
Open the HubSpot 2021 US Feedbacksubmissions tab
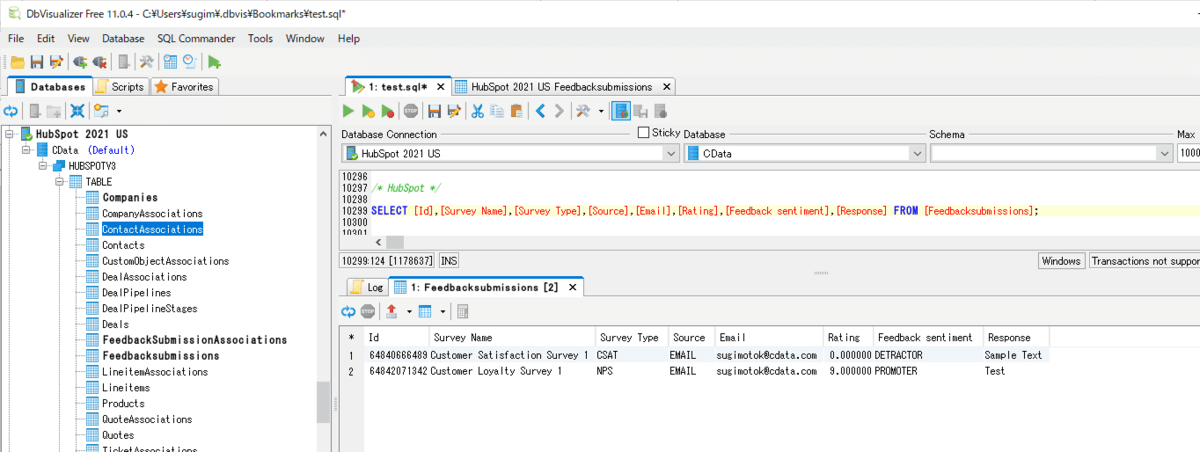click(562, 87)
